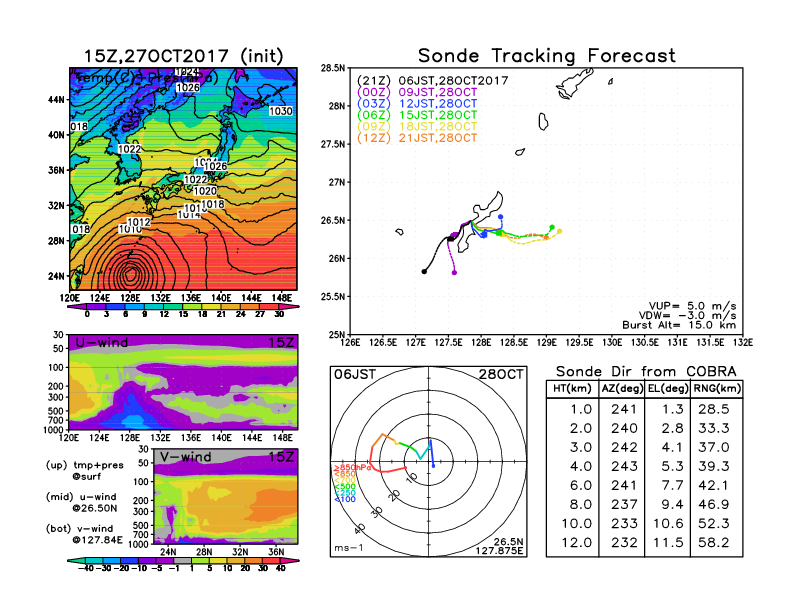The width and height of the screenshot is (792, 612).
Task: Select azimuth 237 in the 8.0 km row
Action: tap(624, 504)
